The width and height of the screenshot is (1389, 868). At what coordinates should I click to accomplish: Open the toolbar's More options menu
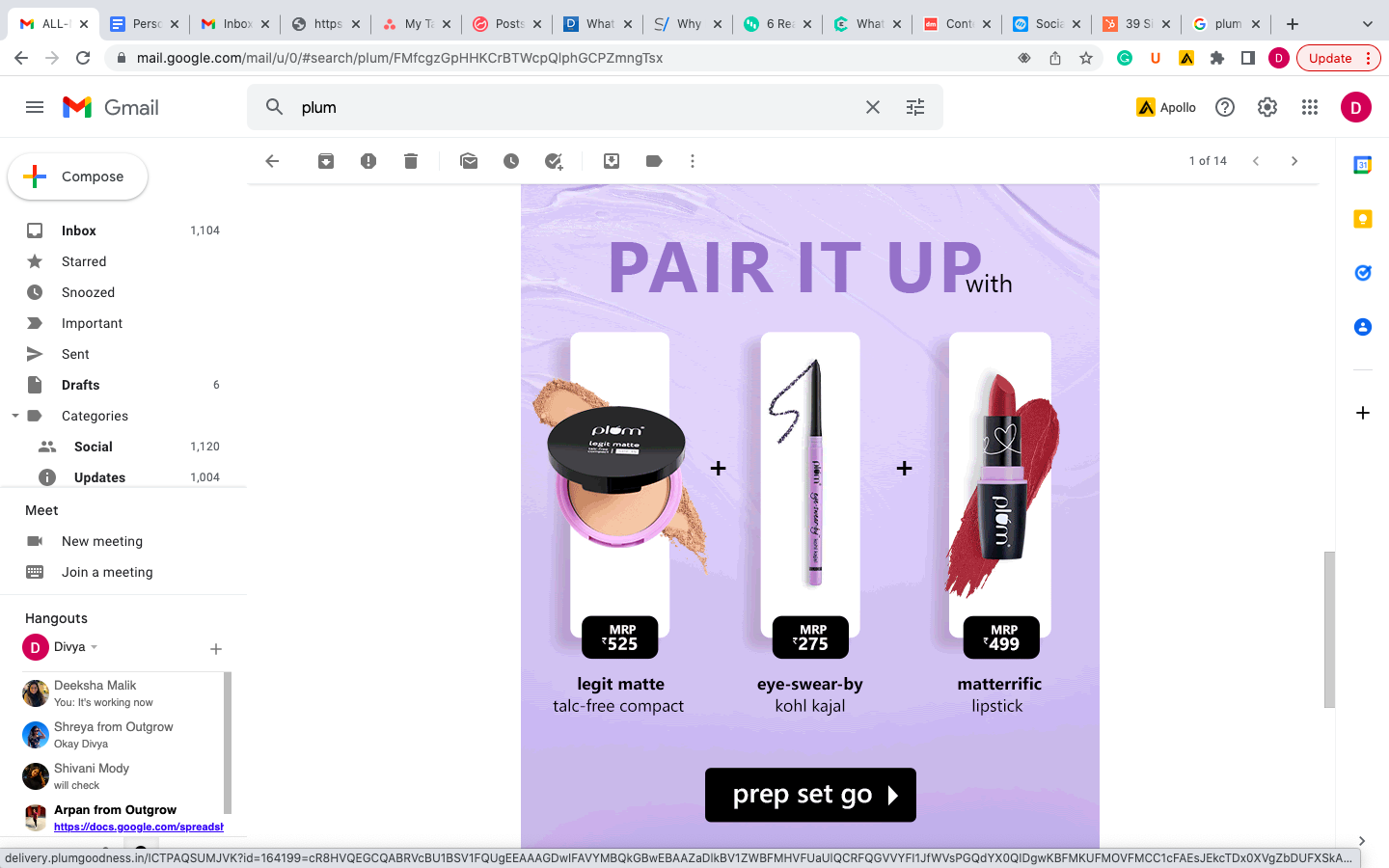(693, 161)
